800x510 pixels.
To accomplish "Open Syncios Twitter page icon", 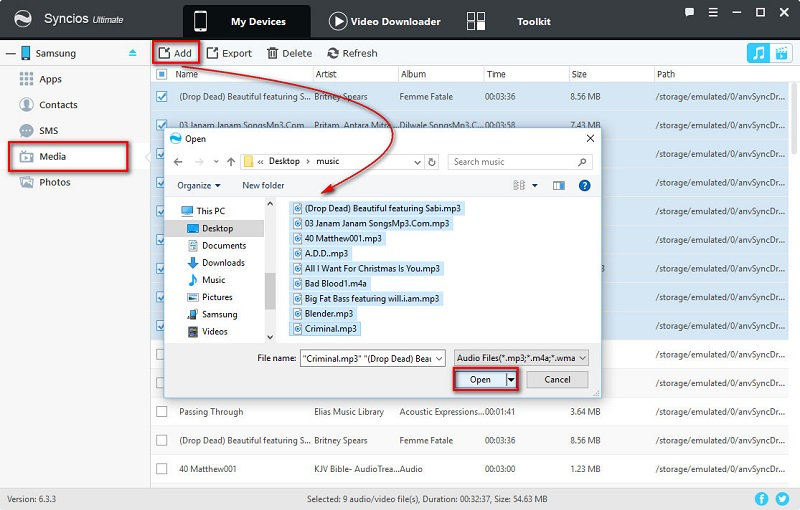I will pyautogui.click(x=782, y=499).
